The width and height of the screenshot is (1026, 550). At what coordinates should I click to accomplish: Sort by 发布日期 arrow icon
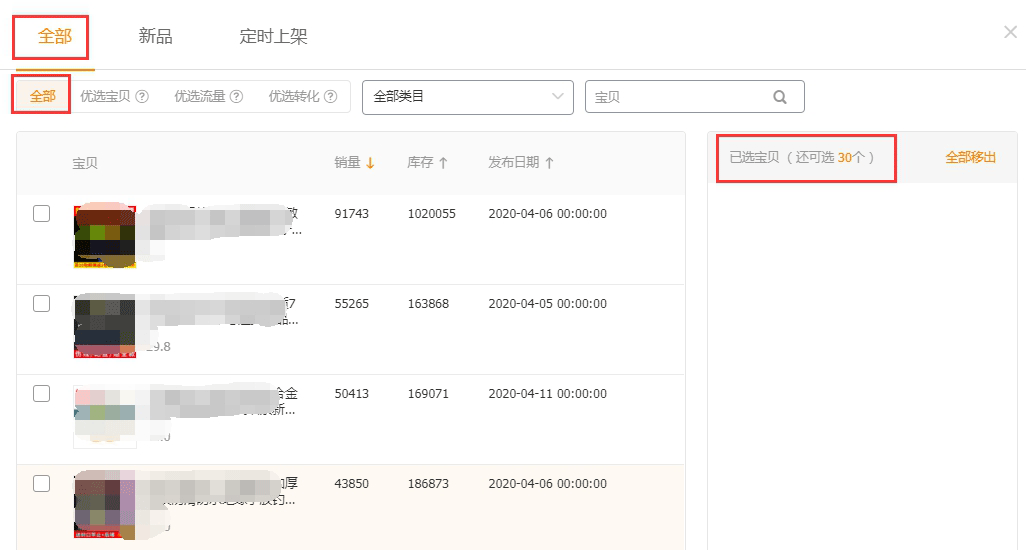(x=549, y=163)
